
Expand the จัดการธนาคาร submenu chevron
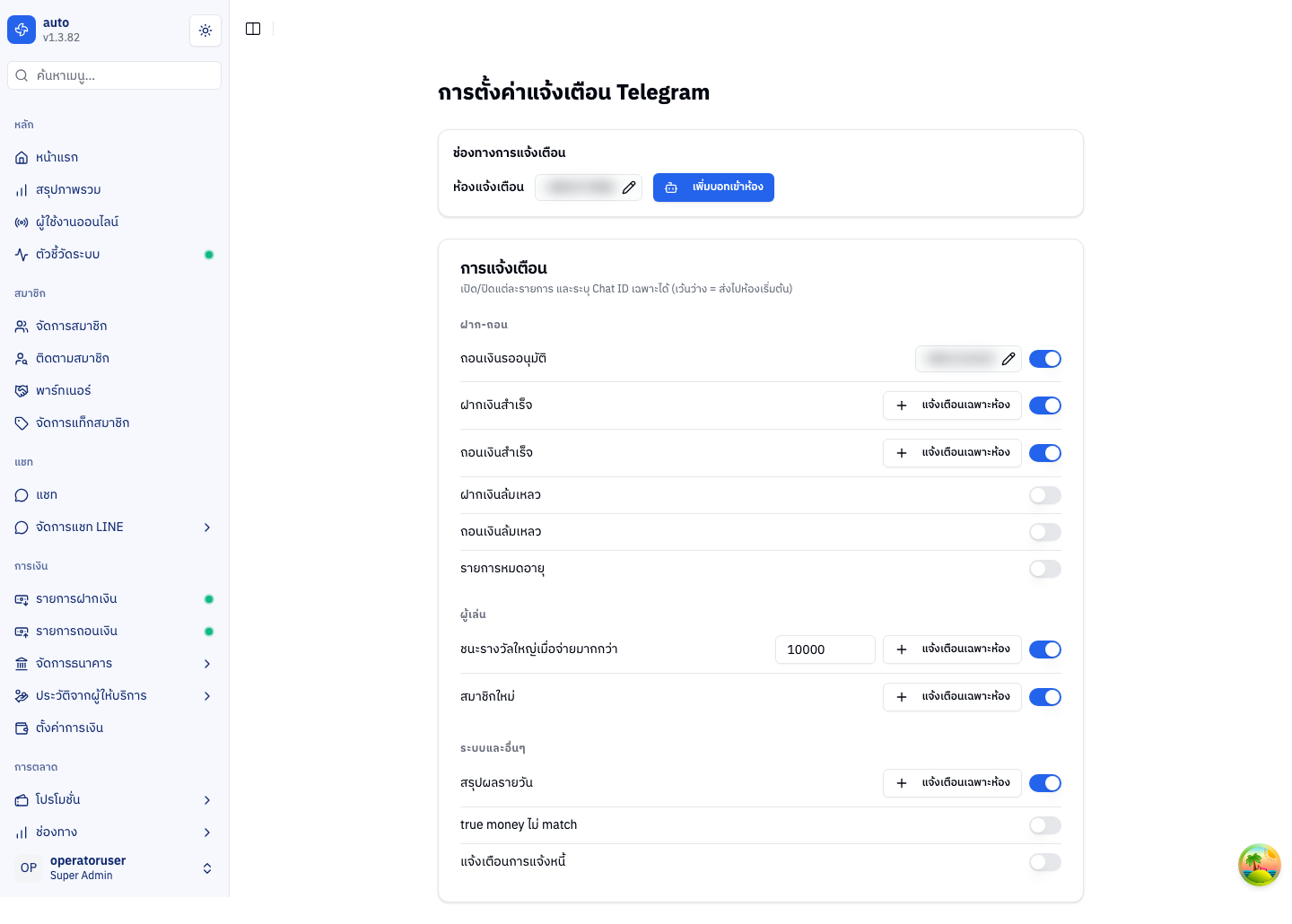[x=207, y=664]
